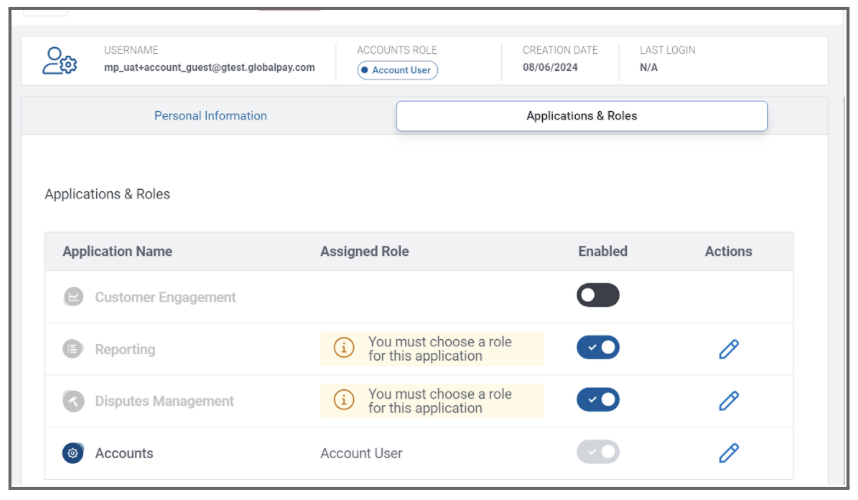The height and width of the screenshot is (500, 858).
Task: Edit the Accounts role pencil icon
Action: pyautogui.click(x=729, y=453)
